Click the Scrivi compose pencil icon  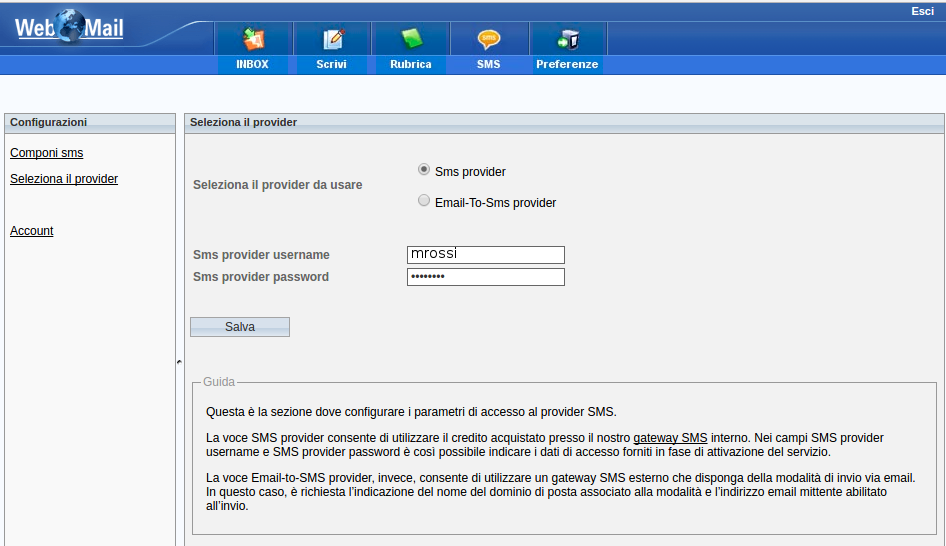(x=333, y=39)
